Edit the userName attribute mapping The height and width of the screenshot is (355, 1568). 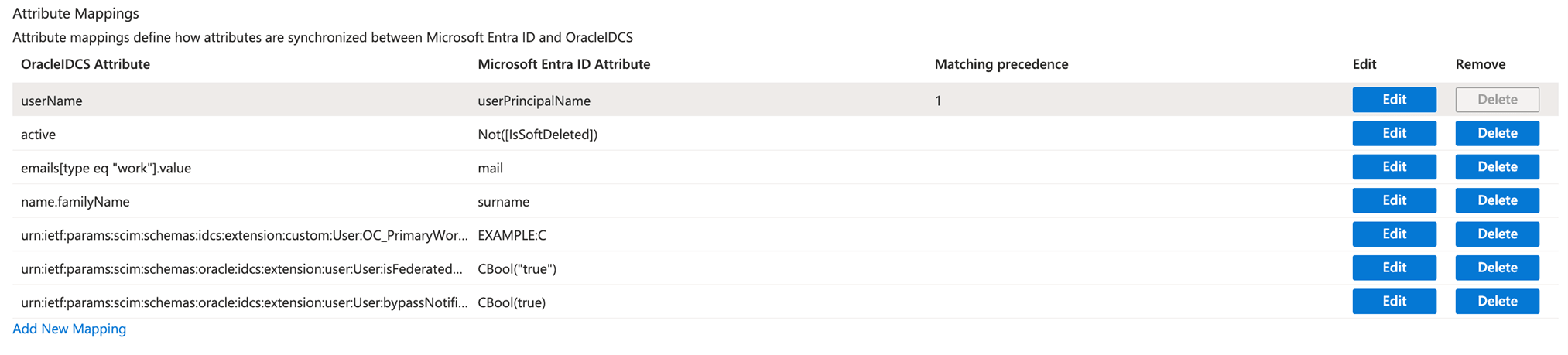pyautogui.click(x=1394, y=100)
